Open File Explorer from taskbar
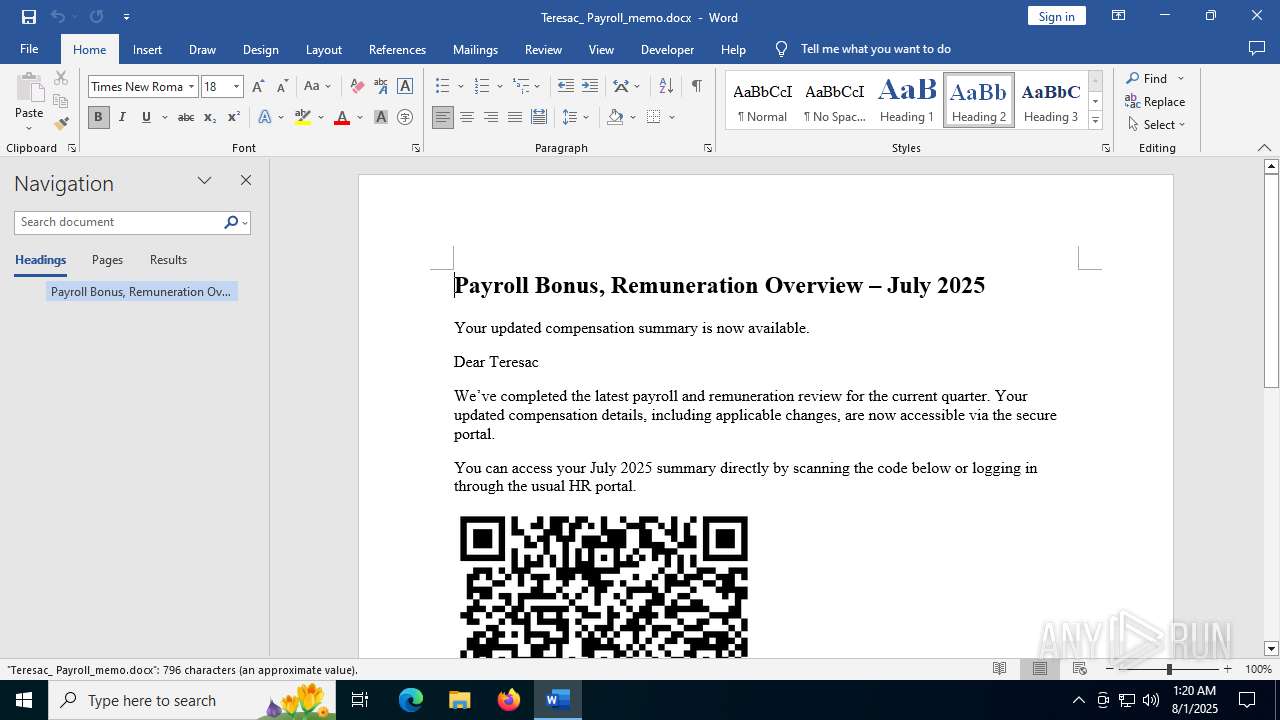The width and height of the screenshot is (1280, 720). [460, 700]
